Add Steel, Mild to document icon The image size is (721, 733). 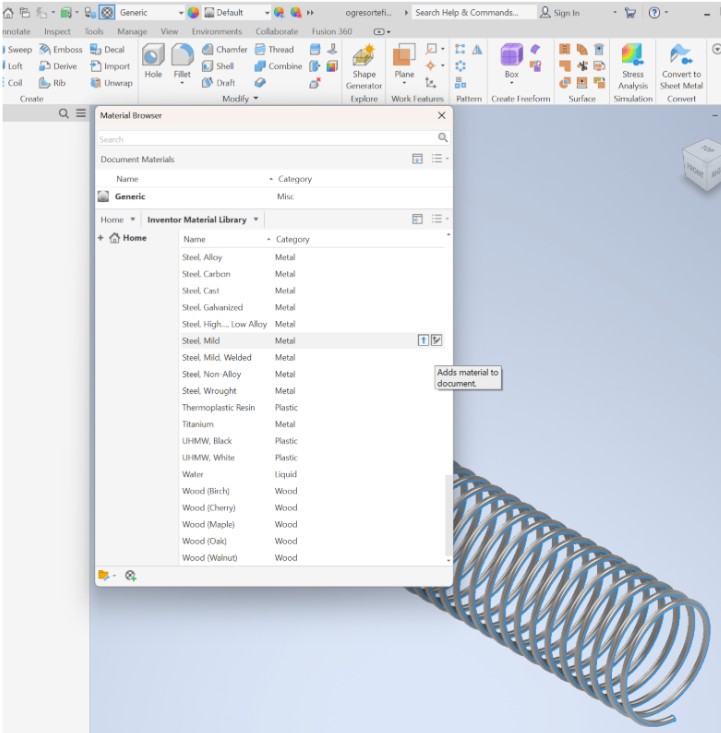(423, 340)
